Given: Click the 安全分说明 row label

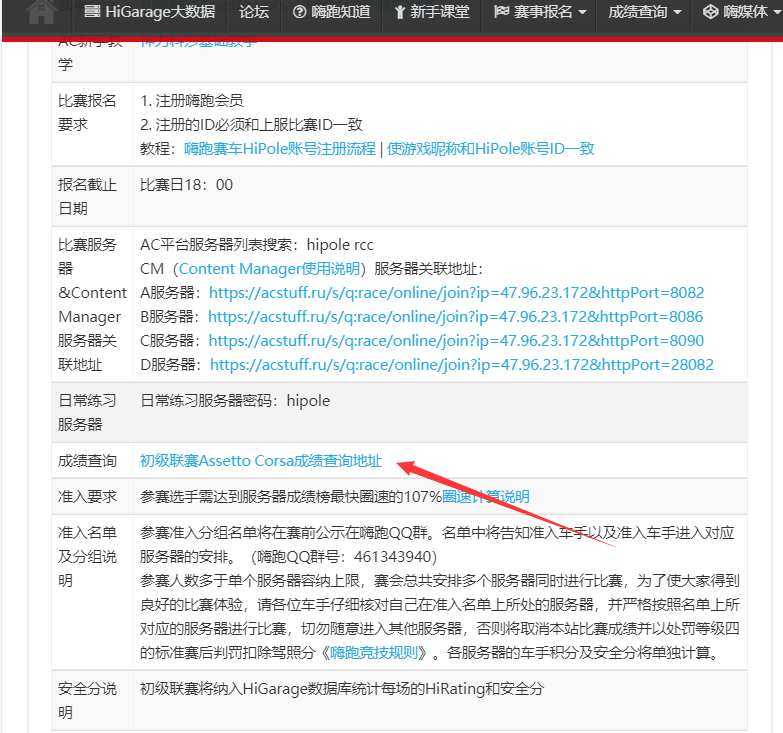Looking at the screenshot, I should point(87,700).
